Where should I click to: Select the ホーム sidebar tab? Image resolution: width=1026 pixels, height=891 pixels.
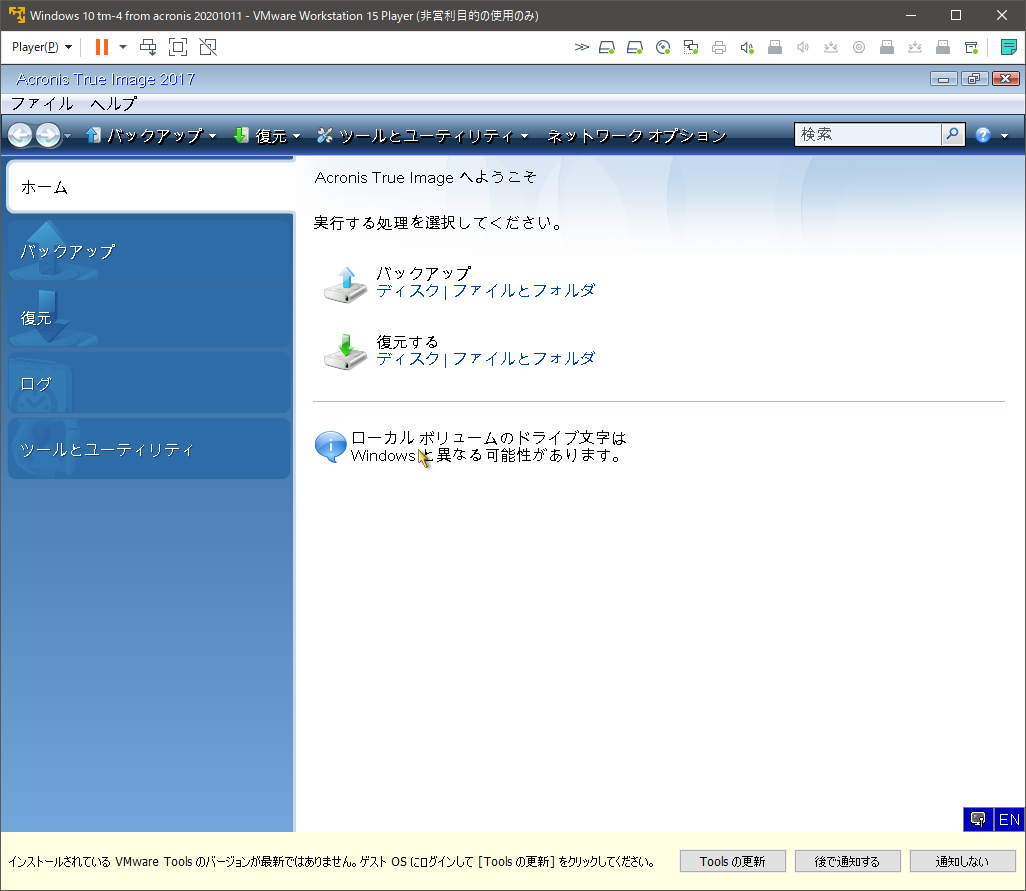(150, 187)
